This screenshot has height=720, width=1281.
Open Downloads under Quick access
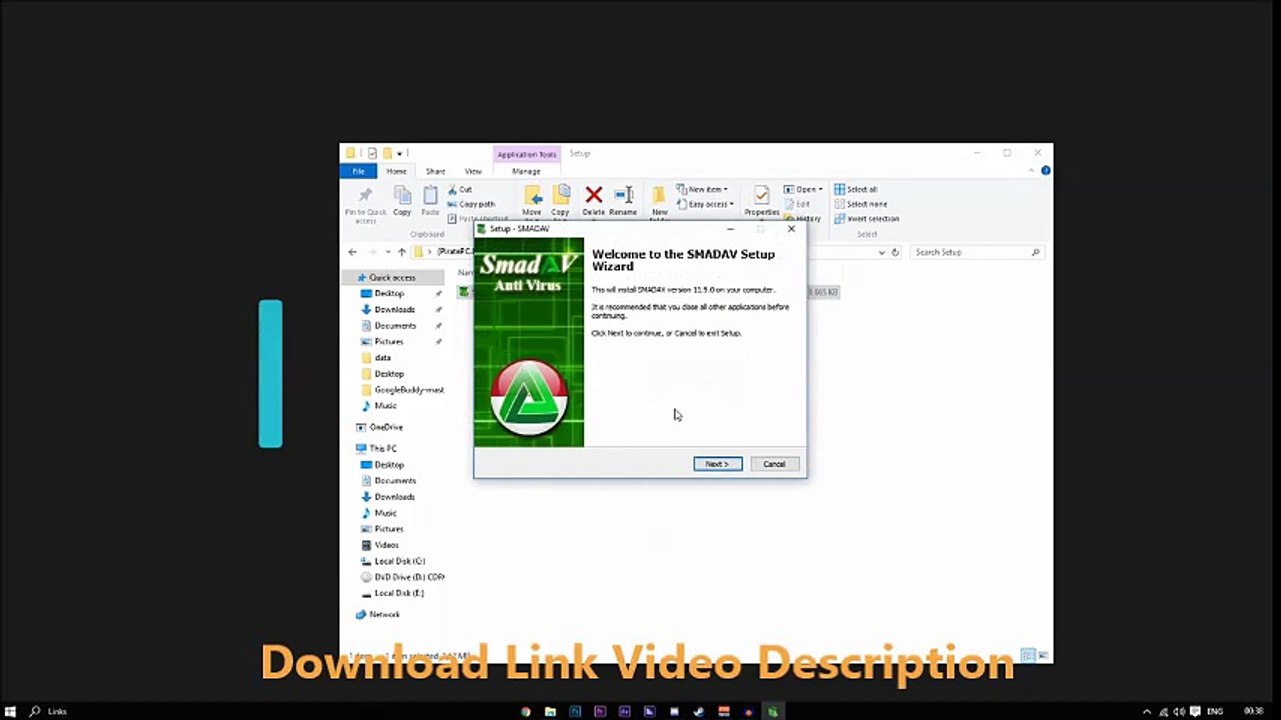394,309
